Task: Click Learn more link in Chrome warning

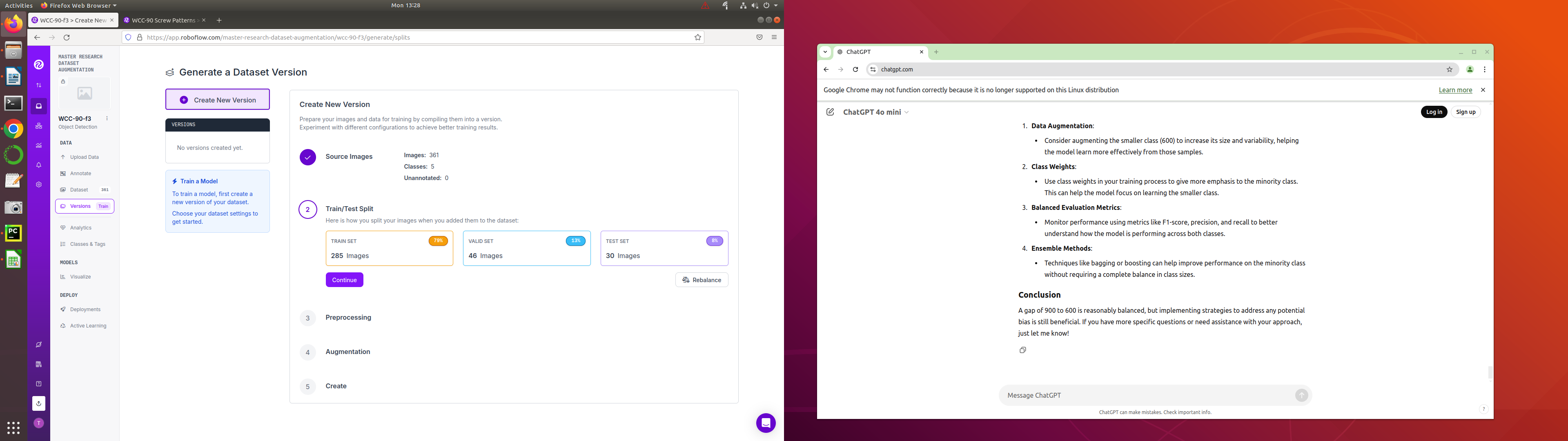Action: [x=1455, y=90]
